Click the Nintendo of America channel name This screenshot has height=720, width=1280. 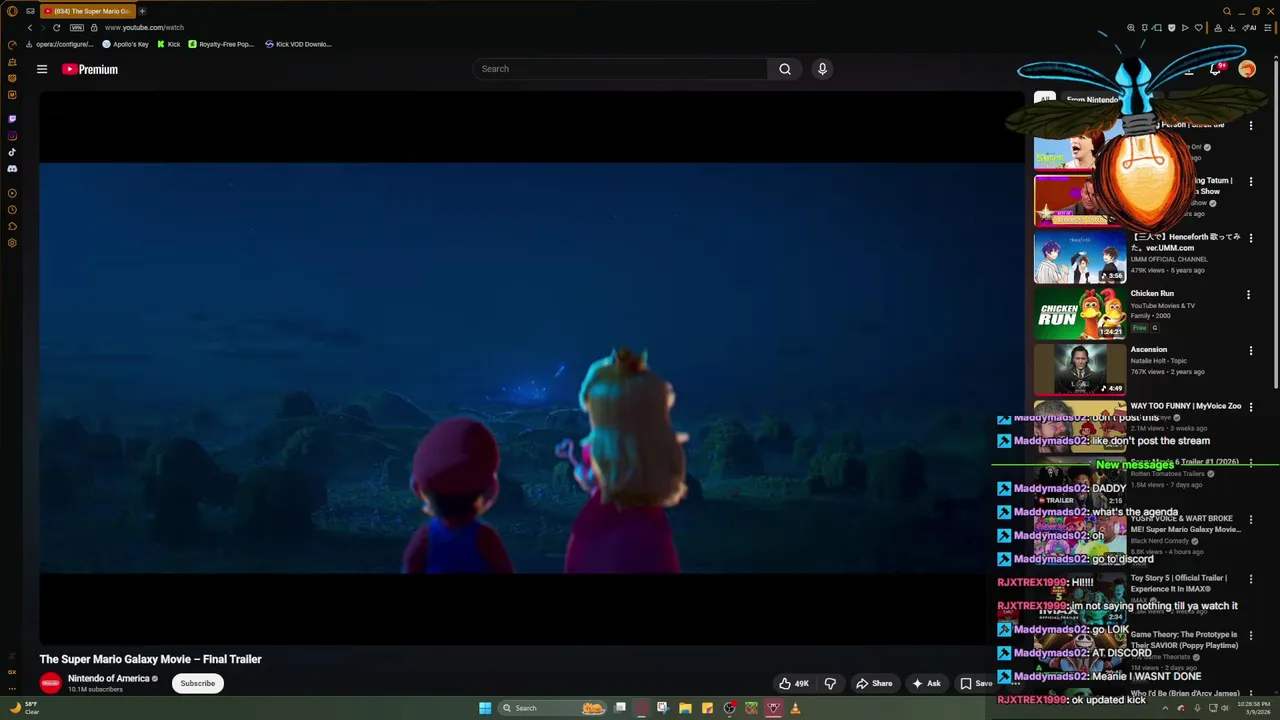[x=108, y=678]
